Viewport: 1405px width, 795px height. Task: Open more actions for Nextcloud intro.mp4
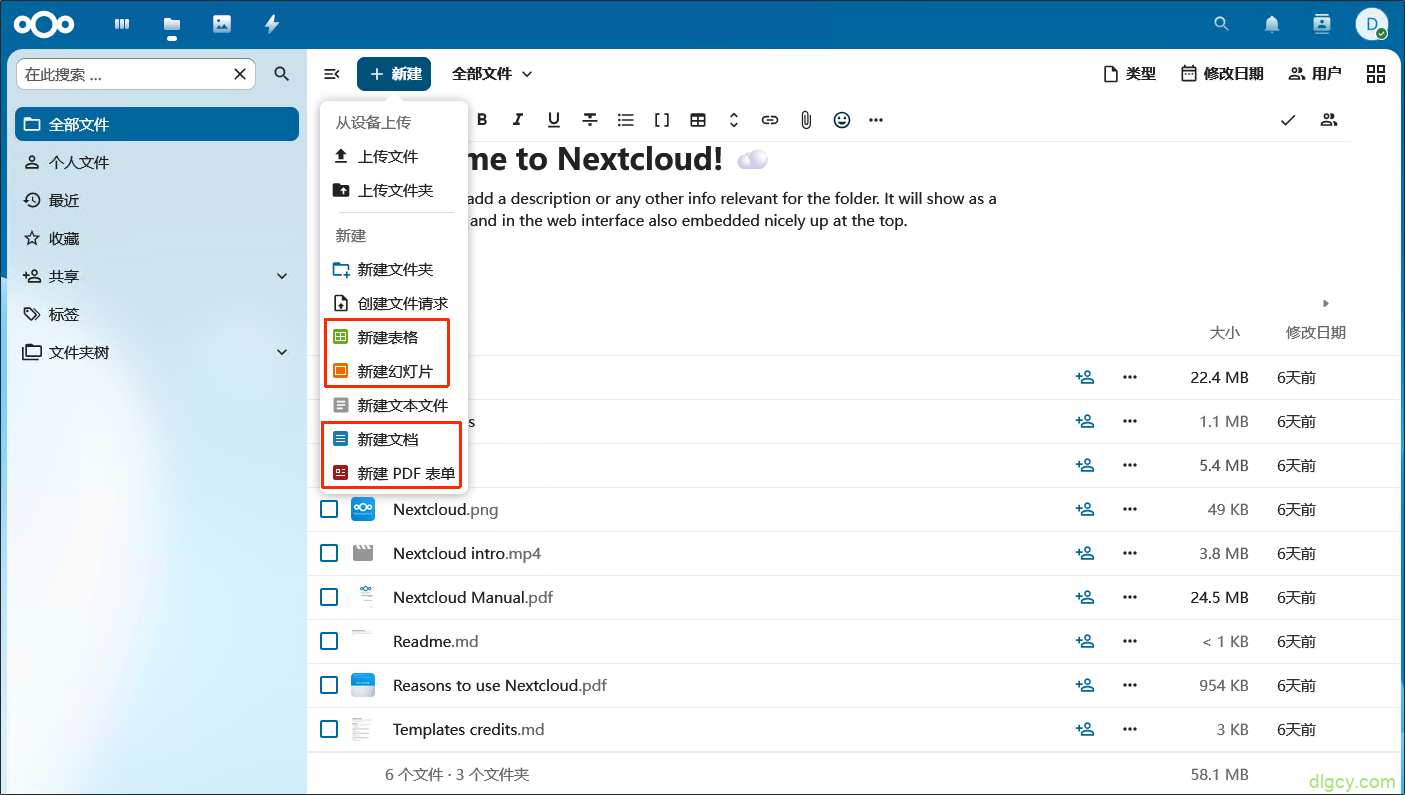point(1130,553)
